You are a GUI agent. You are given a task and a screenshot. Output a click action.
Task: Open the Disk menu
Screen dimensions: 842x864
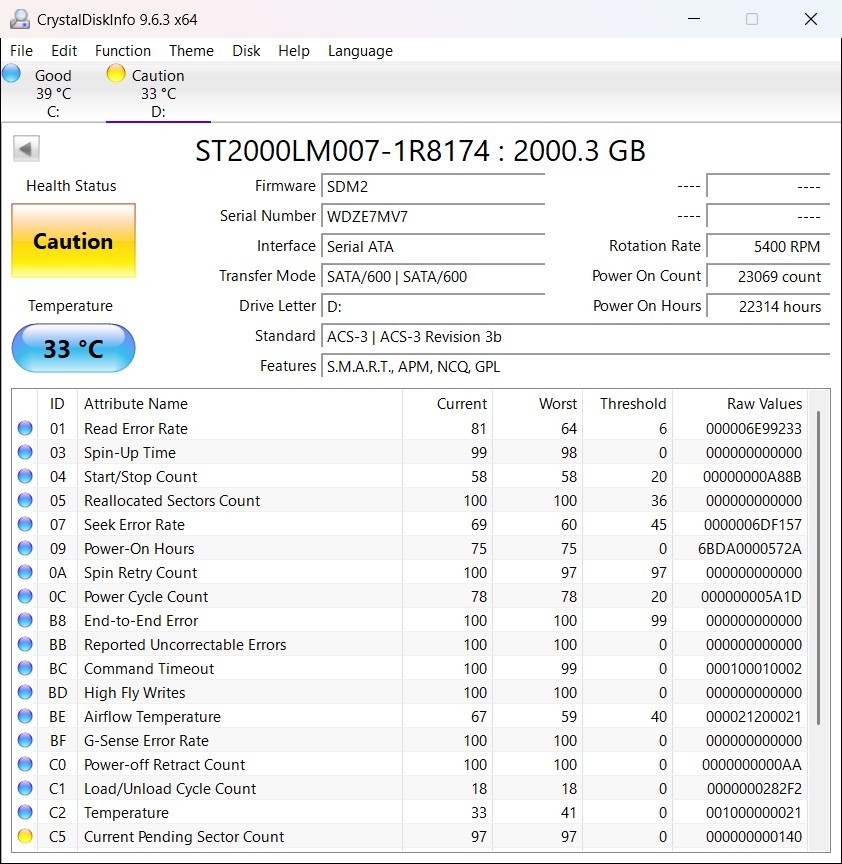246,50
